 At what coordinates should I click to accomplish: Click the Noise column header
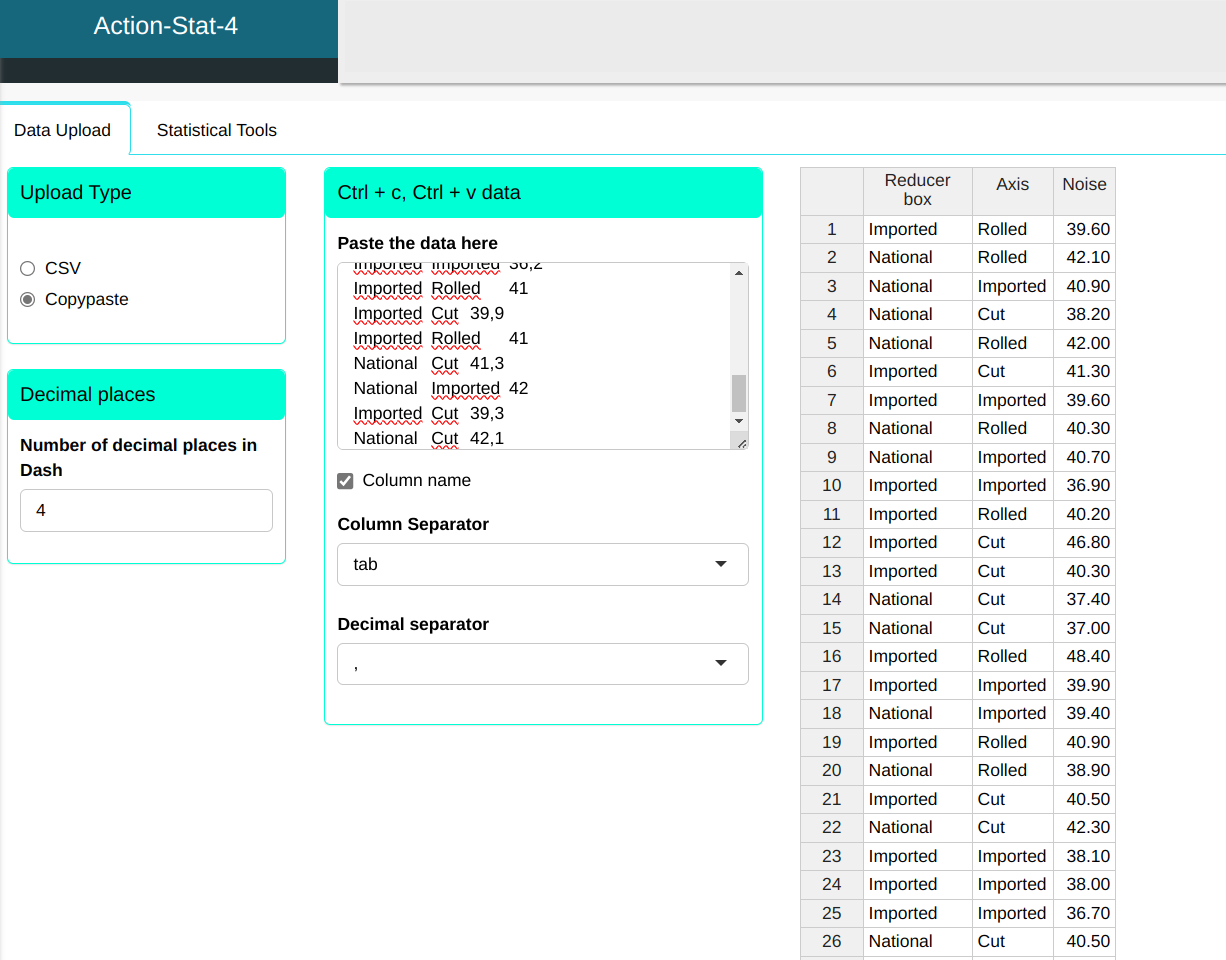(1084, 184)
